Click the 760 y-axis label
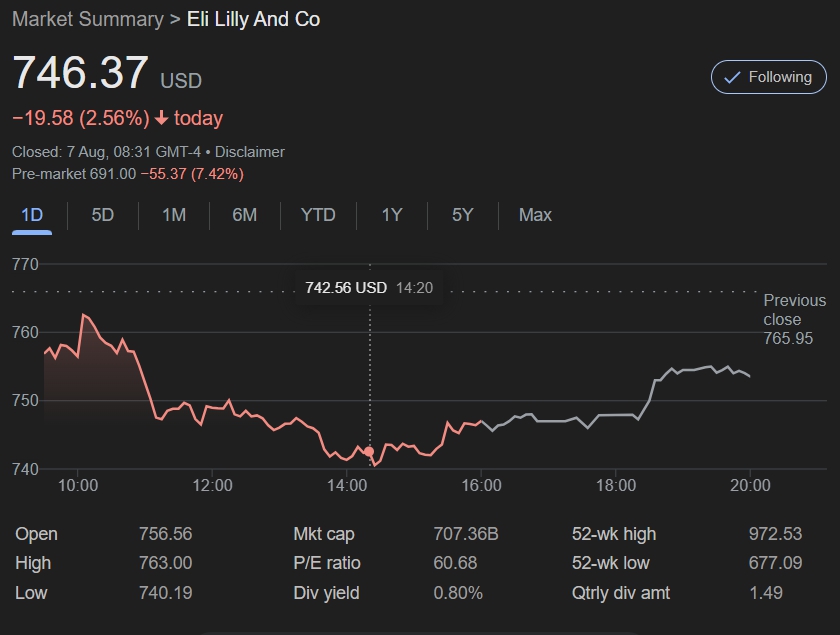Image resolution: width=840 pixels, height=635 pixels. pos(25,333)
